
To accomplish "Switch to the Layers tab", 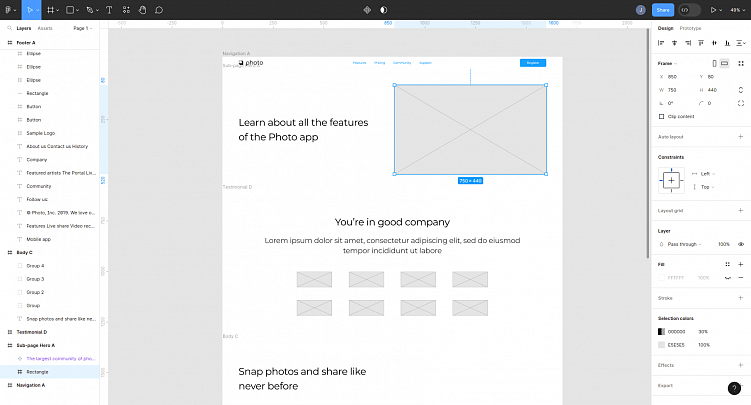I will coord(23,28).
